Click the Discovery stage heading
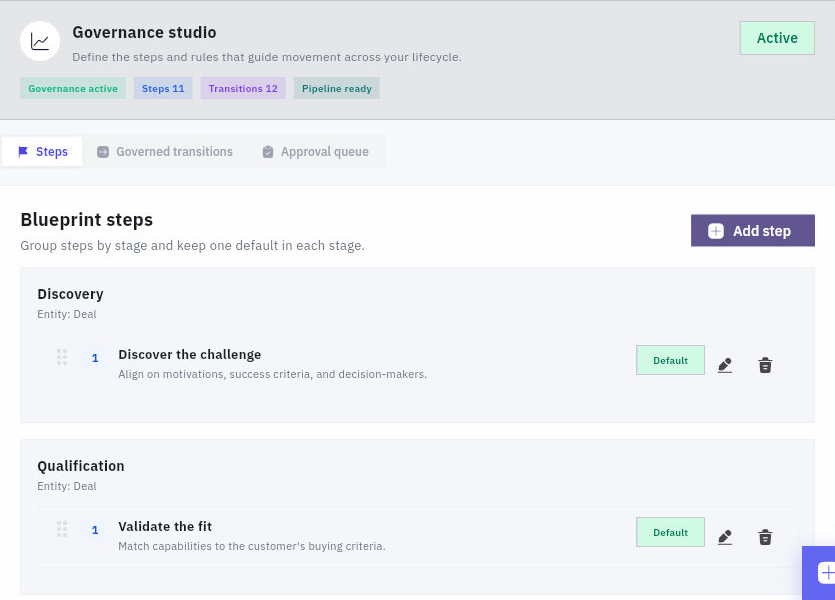 [x=70, y=294]
